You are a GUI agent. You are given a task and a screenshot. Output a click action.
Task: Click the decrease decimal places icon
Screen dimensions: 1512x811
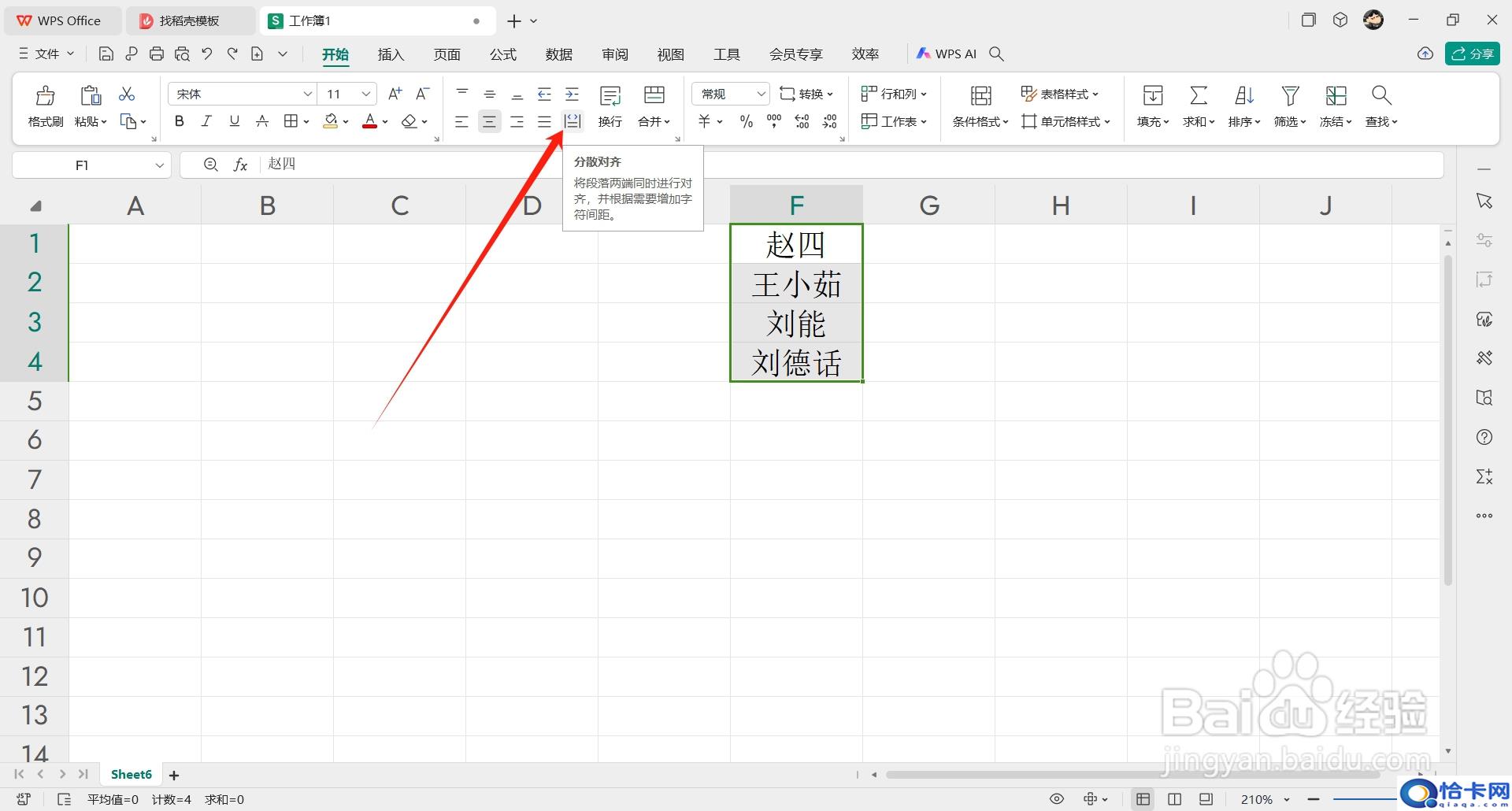click(x=830, y=121)
